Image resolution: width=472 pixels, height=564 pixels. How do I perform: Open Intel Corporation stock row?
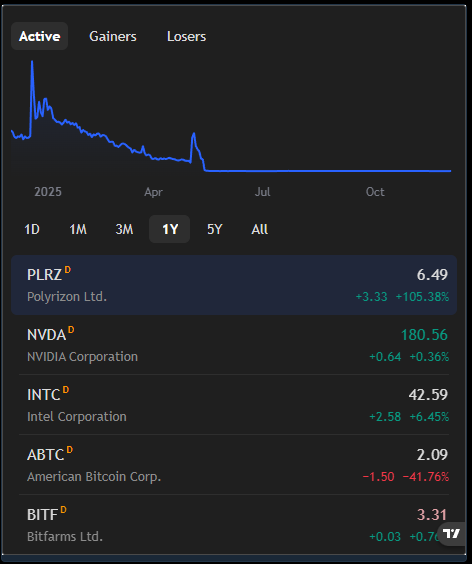(234, 405)
